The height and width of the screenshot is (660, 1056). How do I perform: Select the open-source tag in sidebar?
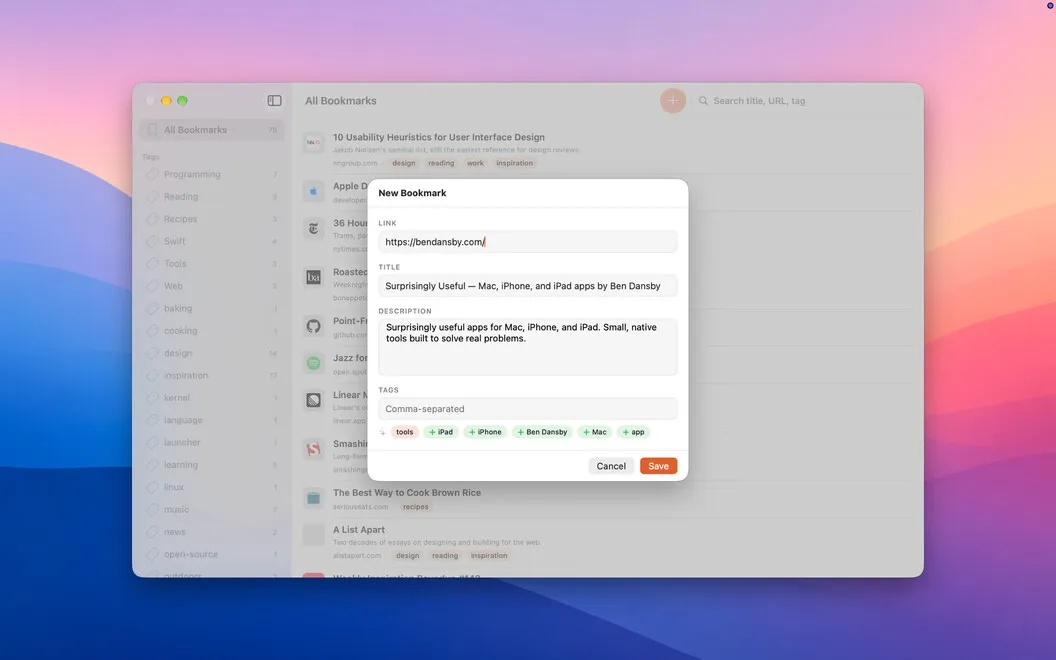coord(211,554)
